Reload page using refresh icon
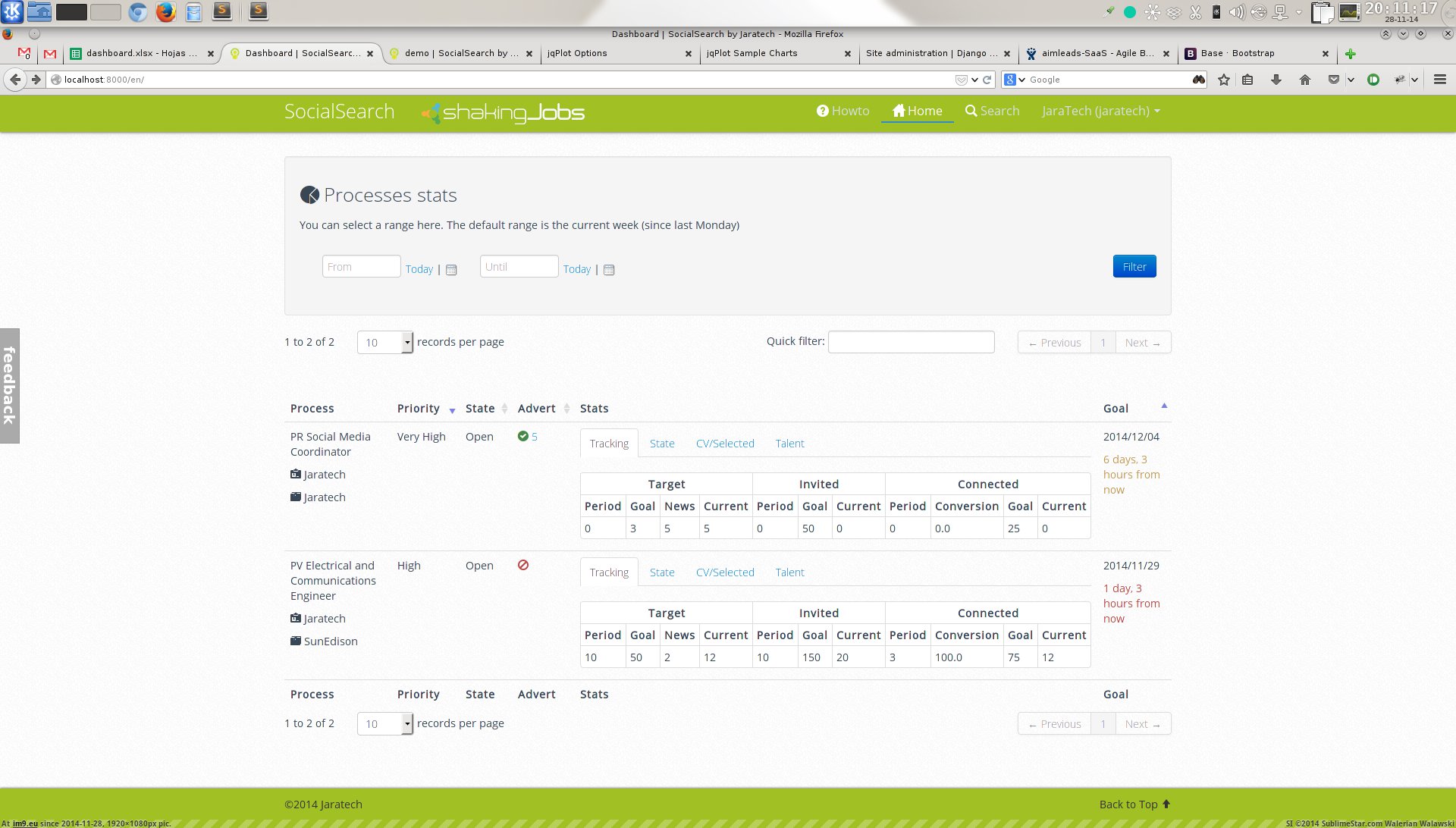This screenshot has width=1456, height=828. point(987,80)
